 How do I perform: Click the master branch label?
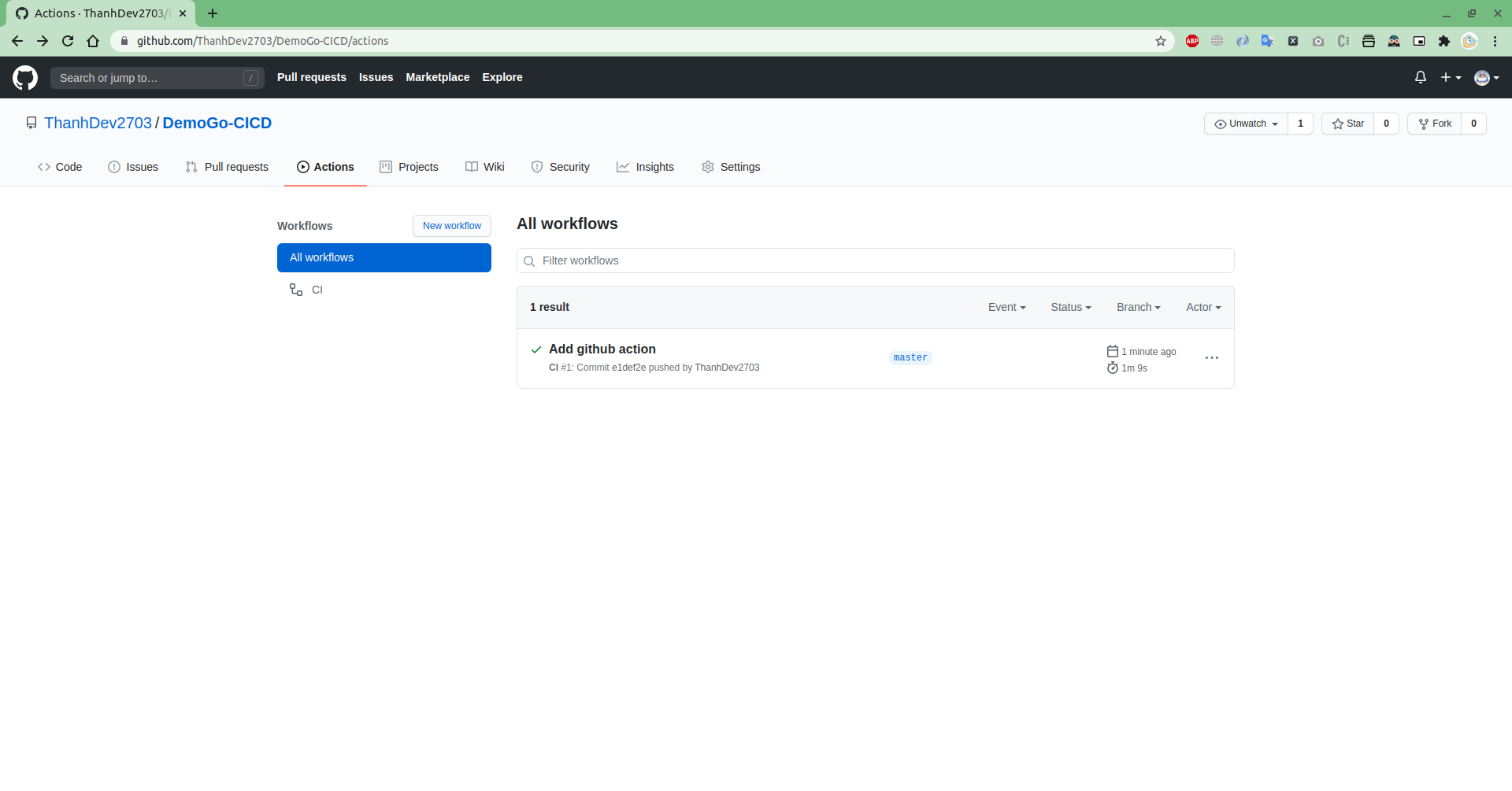click(x=910, y=357)
